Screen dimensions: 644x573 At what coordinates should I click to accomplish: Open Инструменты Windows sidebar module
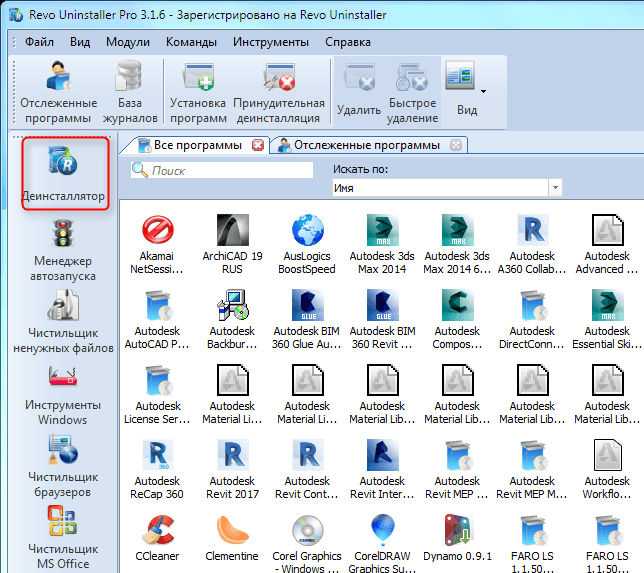coord(63,395)
